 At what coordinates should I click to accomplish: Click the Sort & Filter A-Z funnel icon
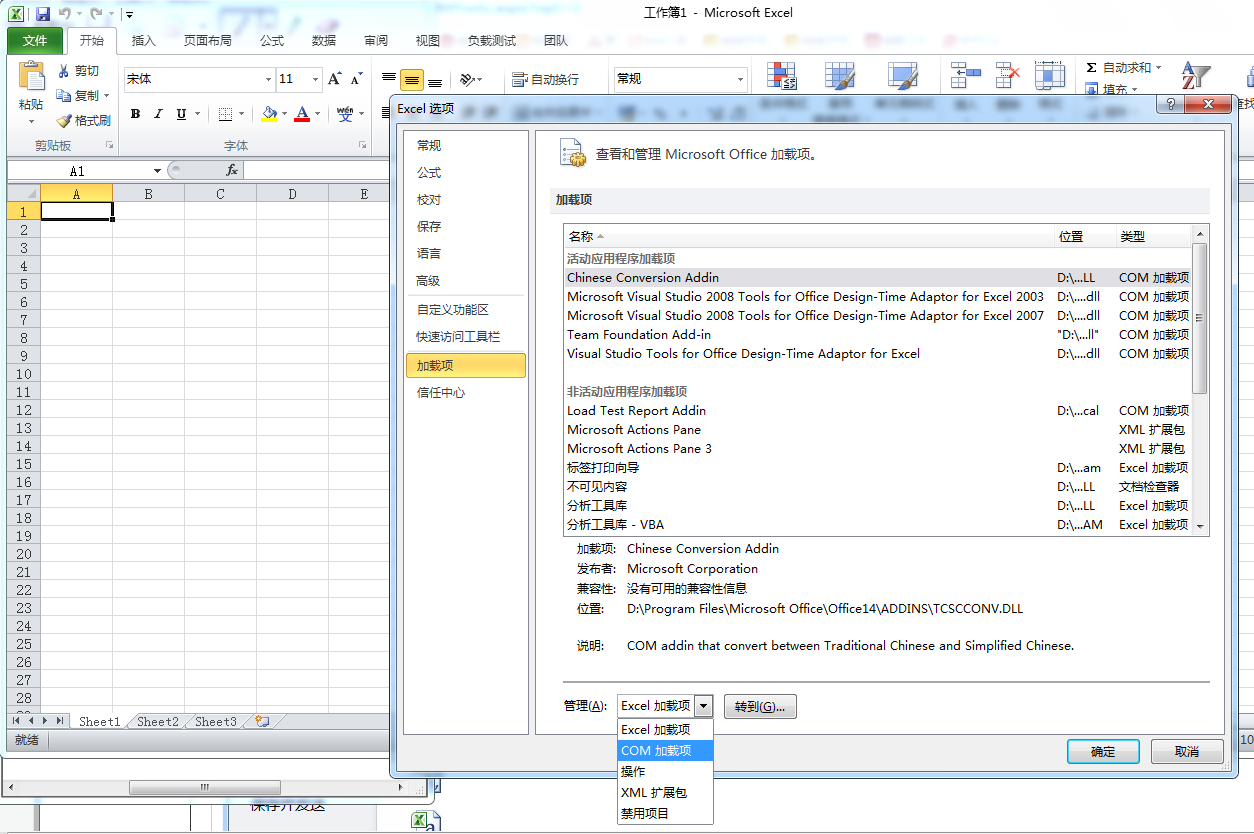click(1196, 76)
